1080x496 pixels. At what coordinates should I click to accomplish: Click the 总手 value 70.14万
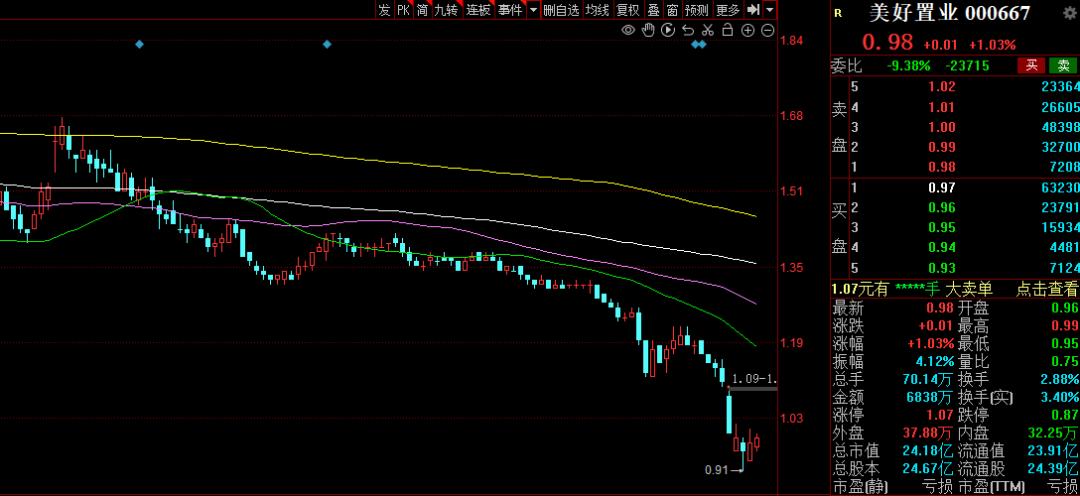coord(928,379)
